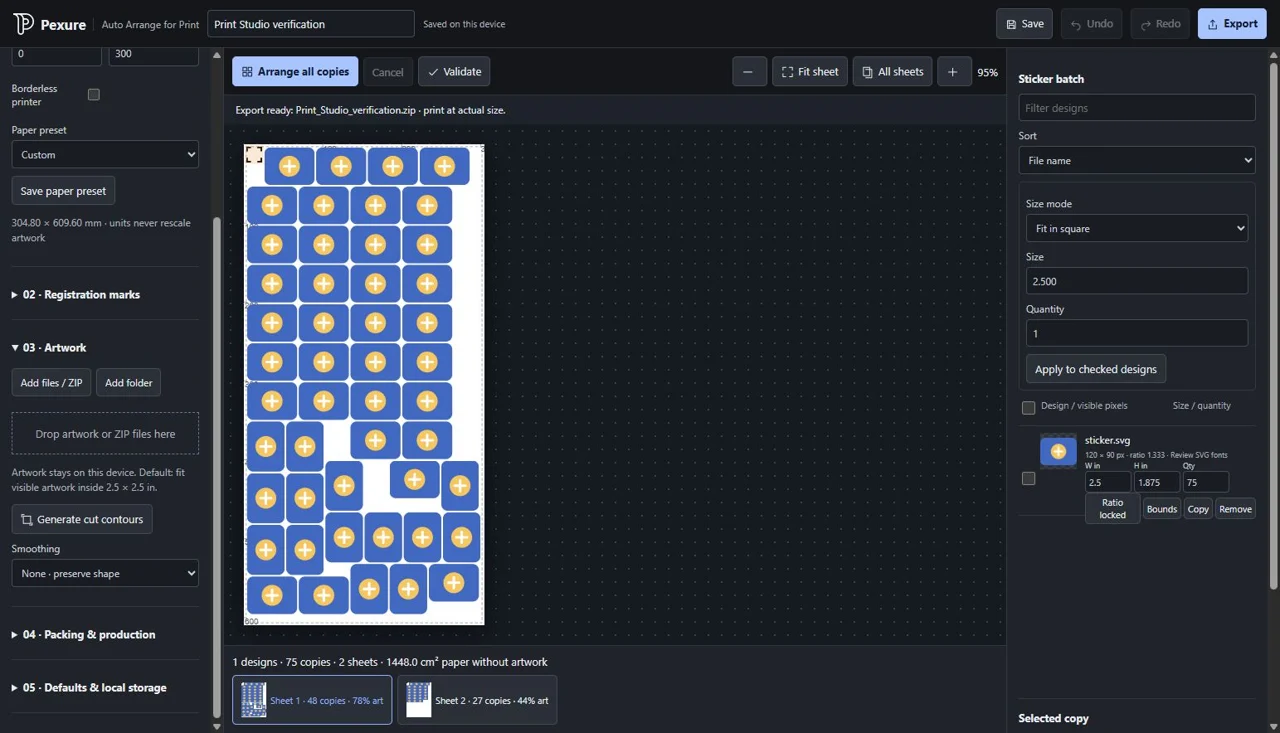Image resolution: width=1280 pixels, height=733 pixels.
Task: Export the print sheets
Action: pos(1232,24)
